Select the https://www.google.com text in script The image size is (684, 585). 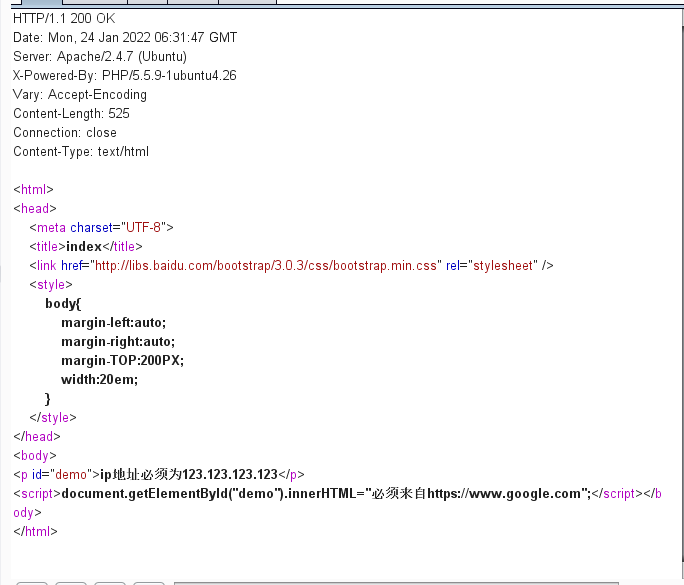tap(504, 493)
